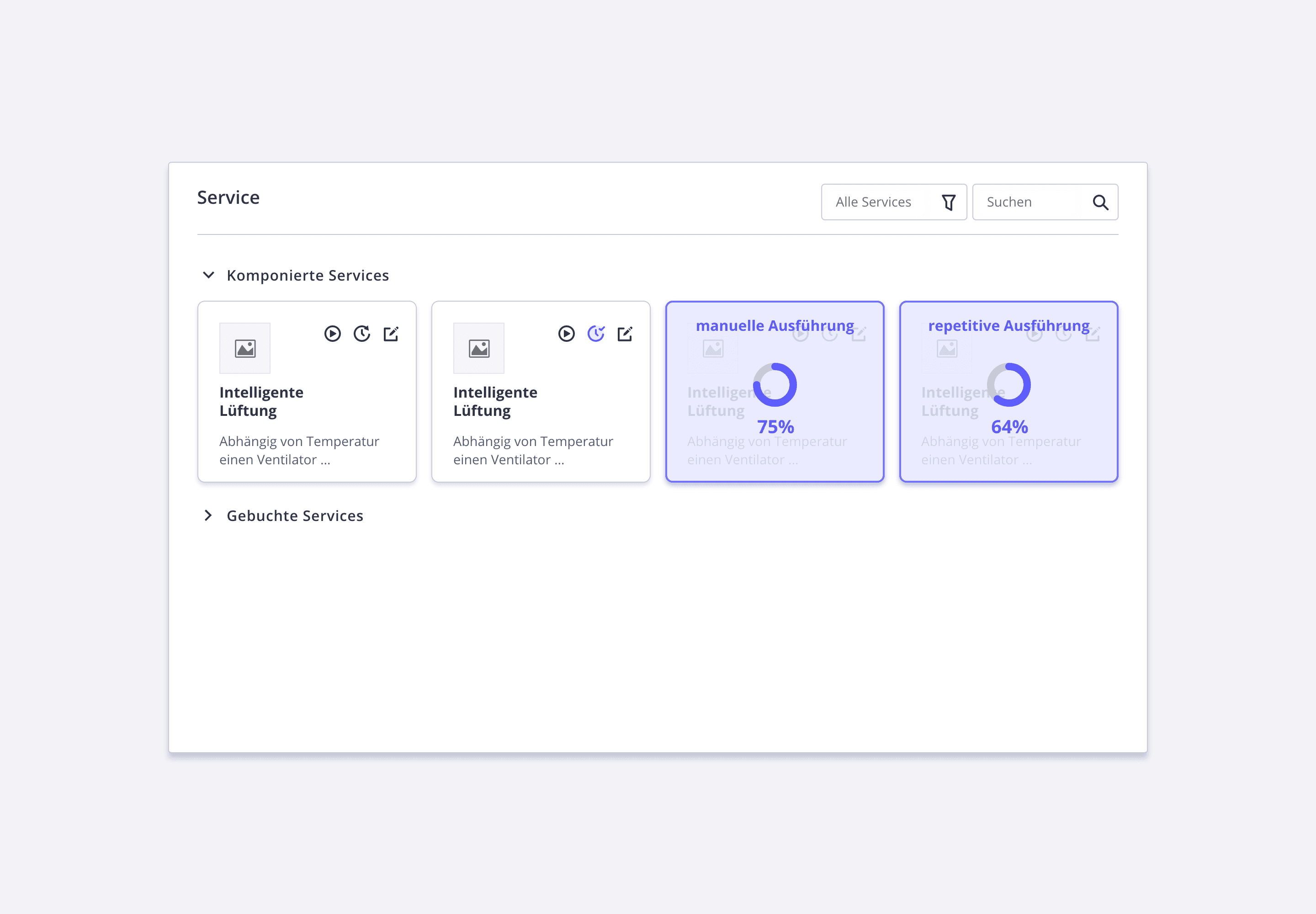
Task: Select second card's image placeholder thumbnail
Action: (x=479, y=348)
